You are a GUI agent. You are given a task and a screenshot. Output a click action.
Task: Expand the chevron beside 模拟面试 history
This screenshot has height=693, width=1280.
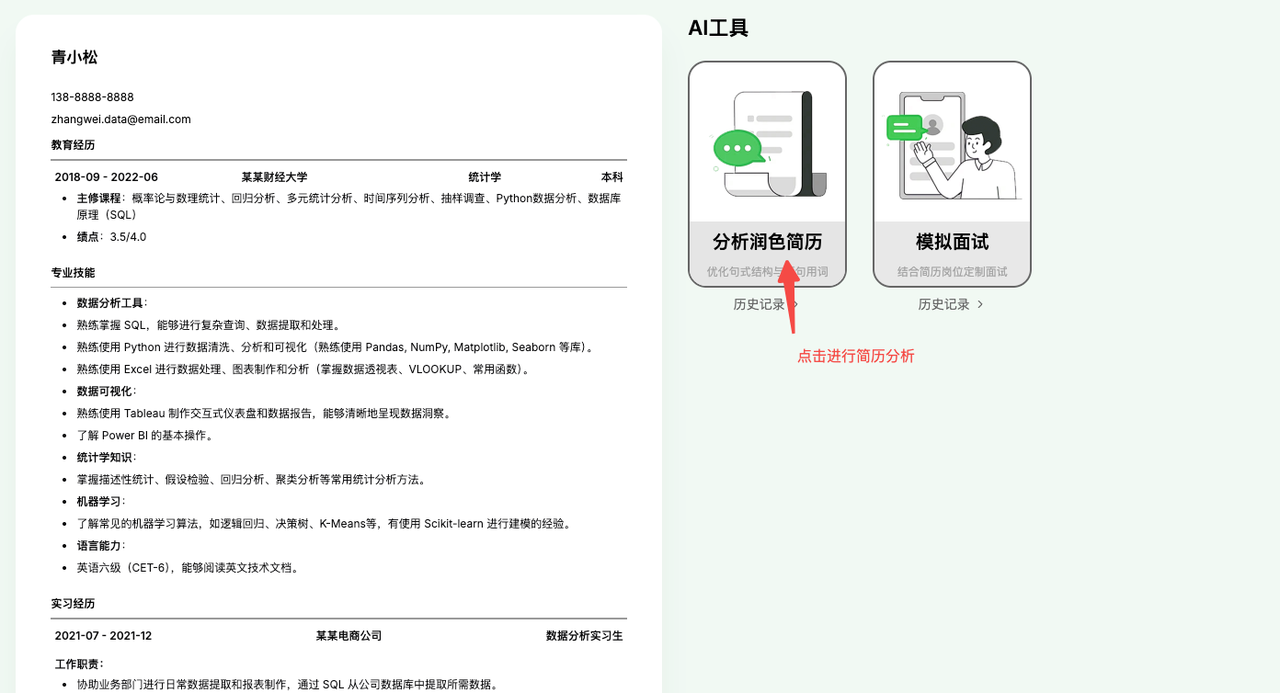coord(979,304)
